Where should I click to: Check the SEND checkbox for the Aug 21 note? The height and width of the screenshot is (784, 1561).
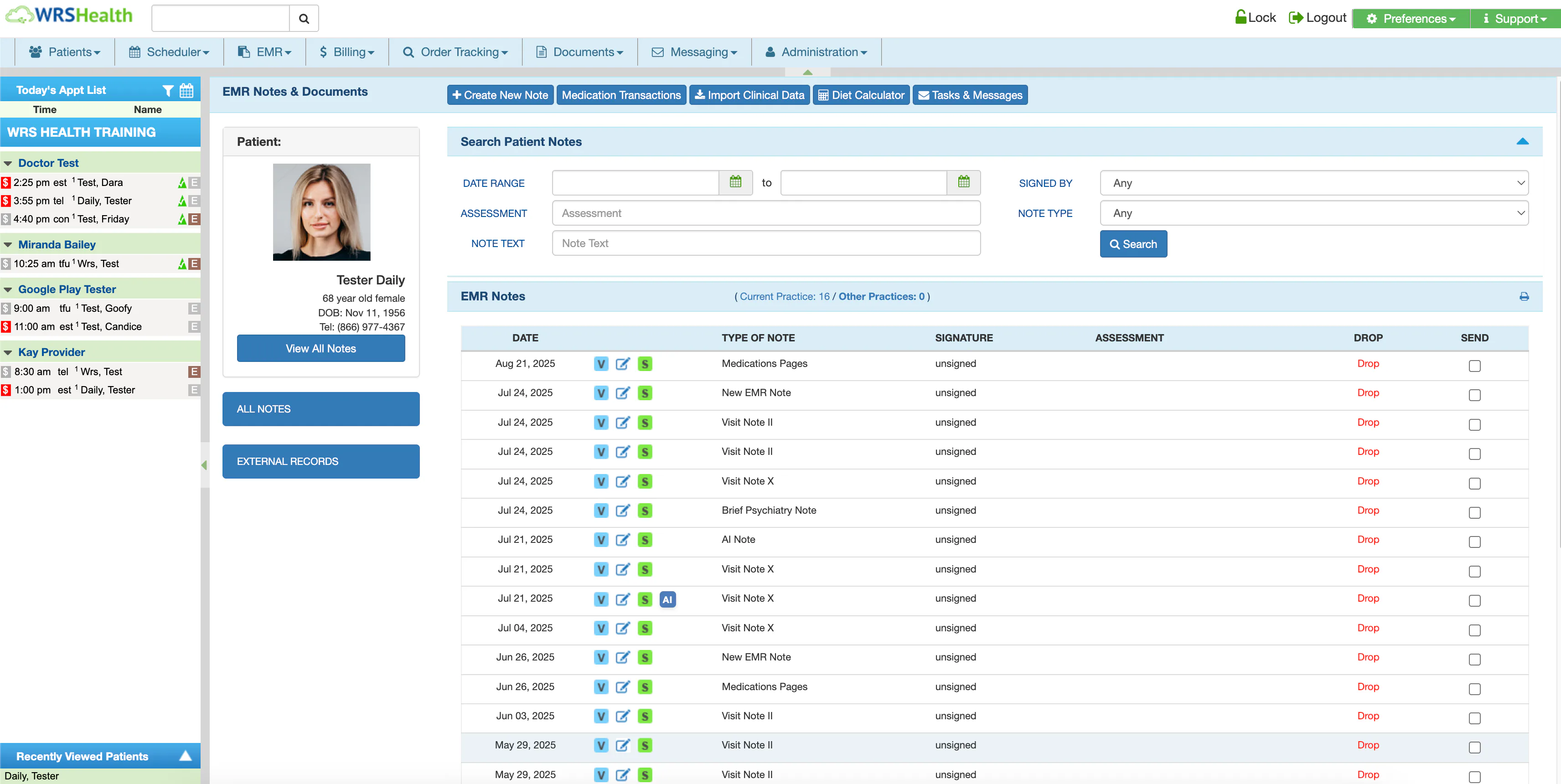pyautogui.click(x=1474, y=366)
